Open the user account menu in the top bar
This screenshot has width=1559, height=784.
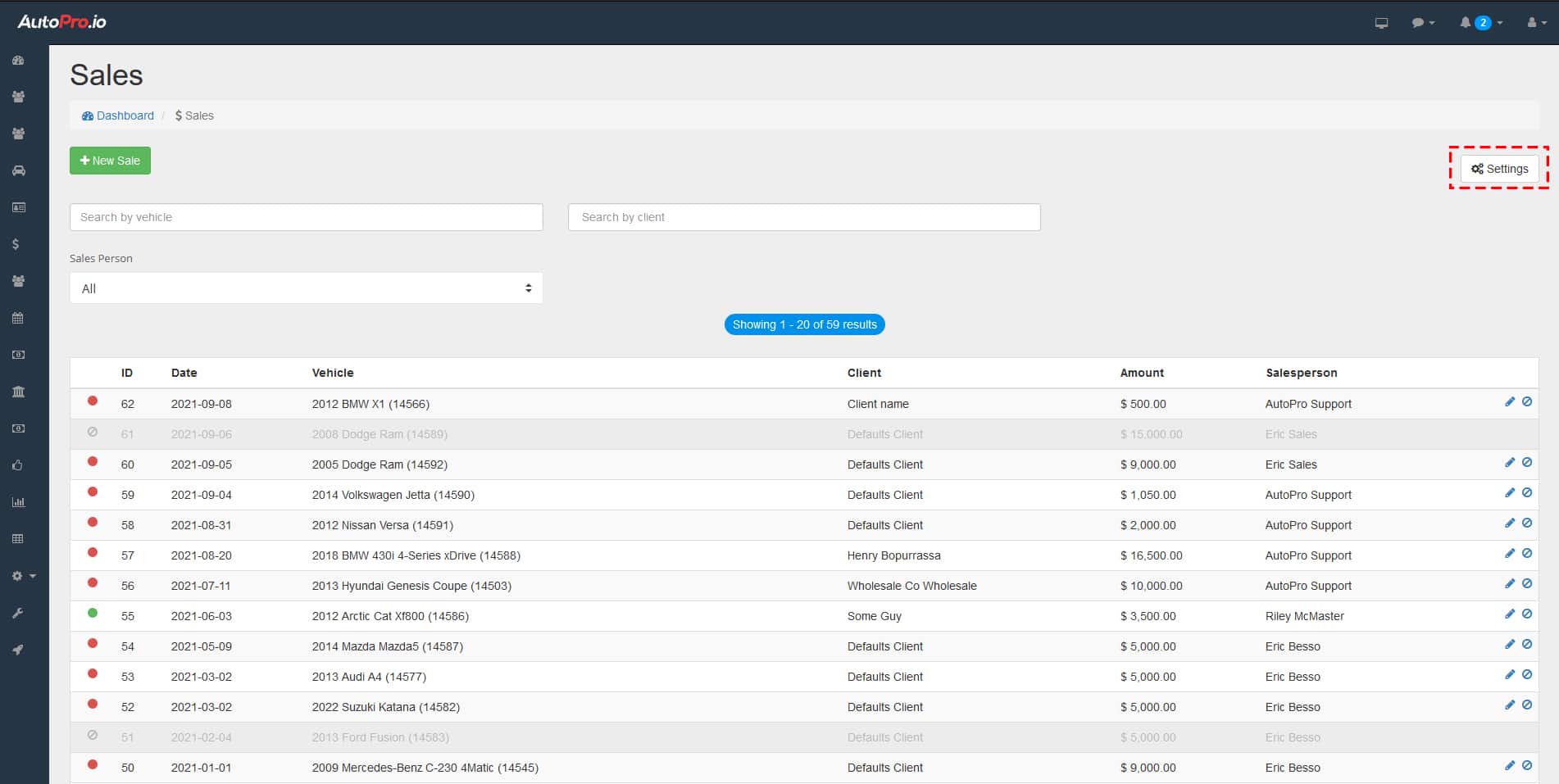[x=1537, y=23]
